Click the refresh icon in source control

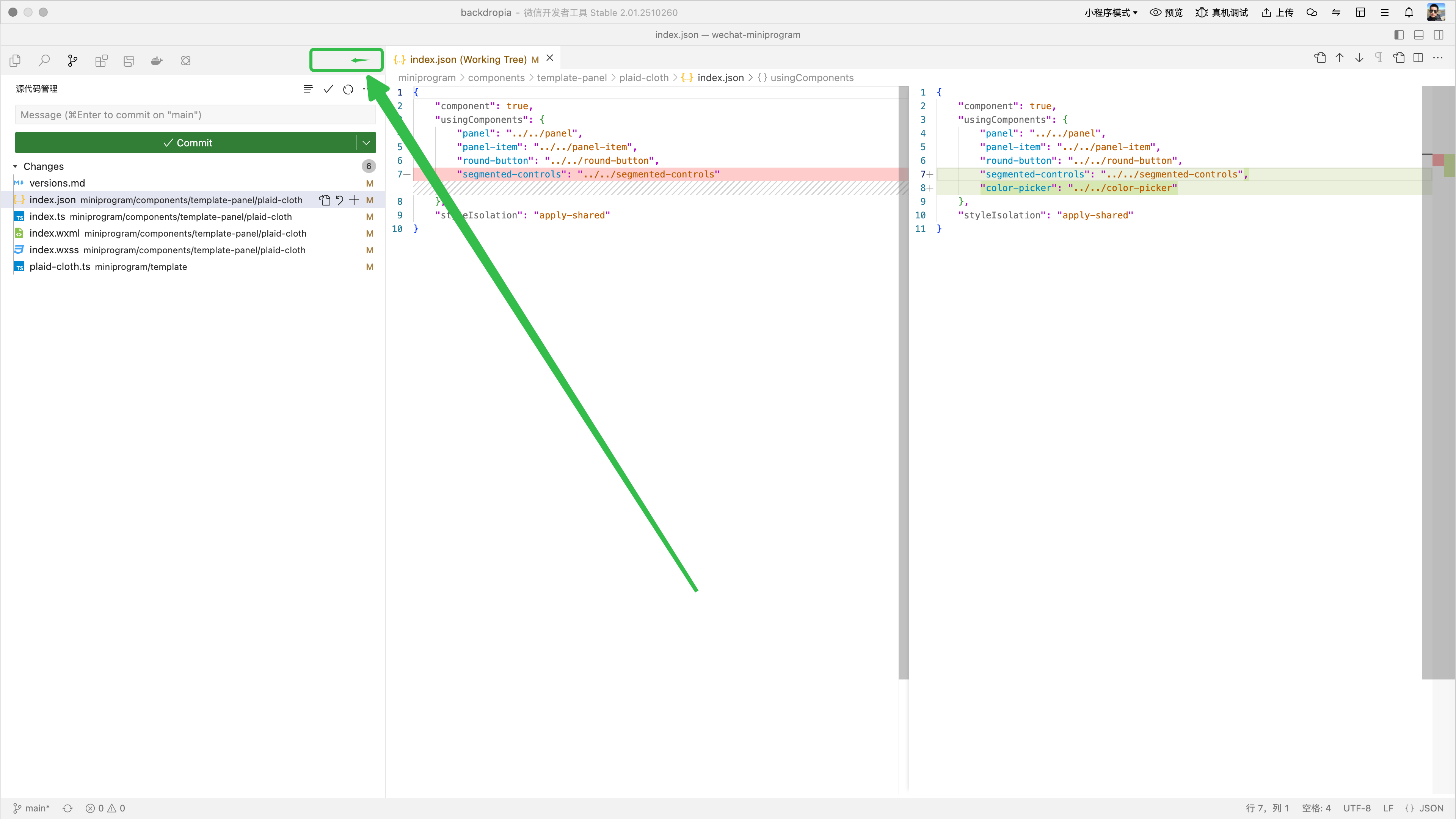348,89
